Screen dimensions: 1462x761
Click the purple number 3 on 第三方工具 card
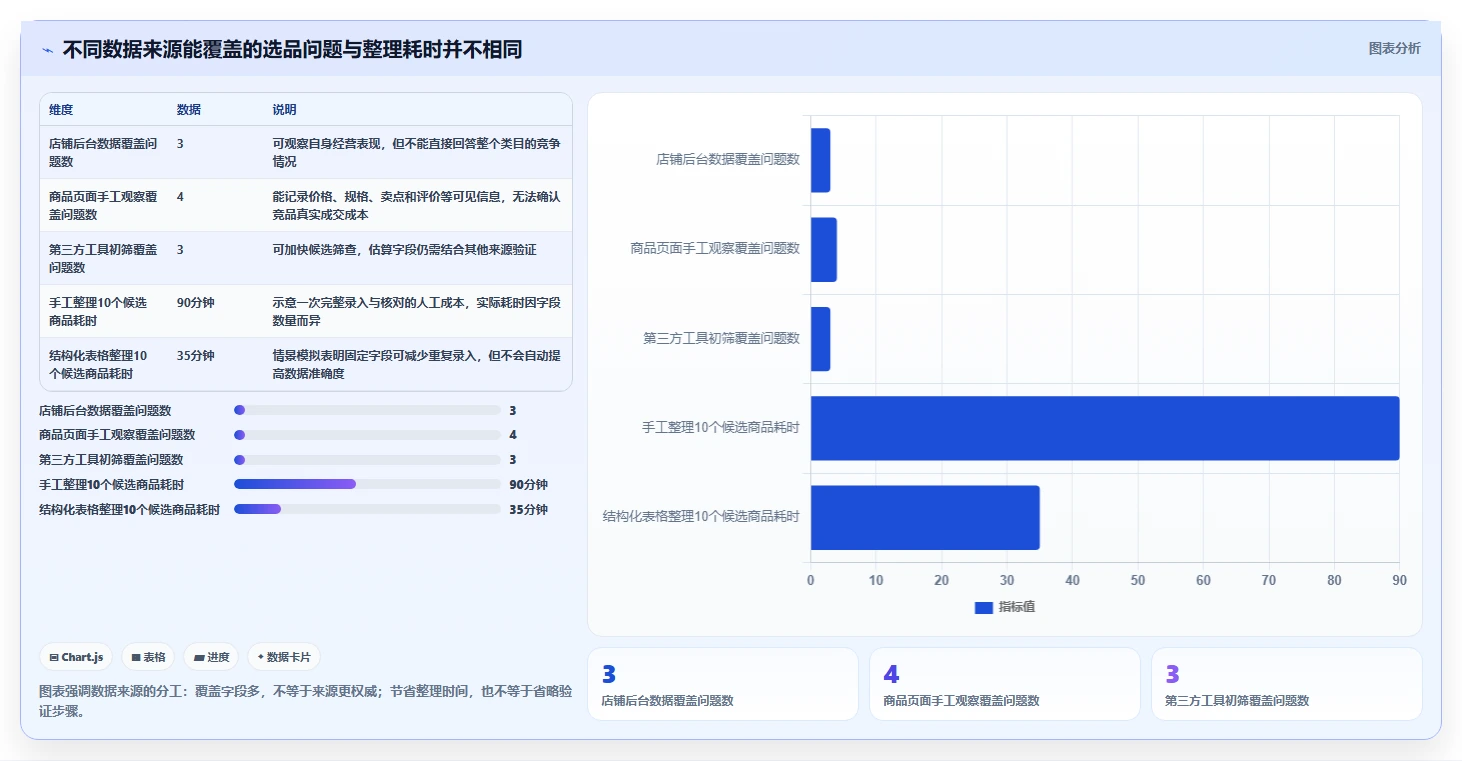pos(1173,675)
